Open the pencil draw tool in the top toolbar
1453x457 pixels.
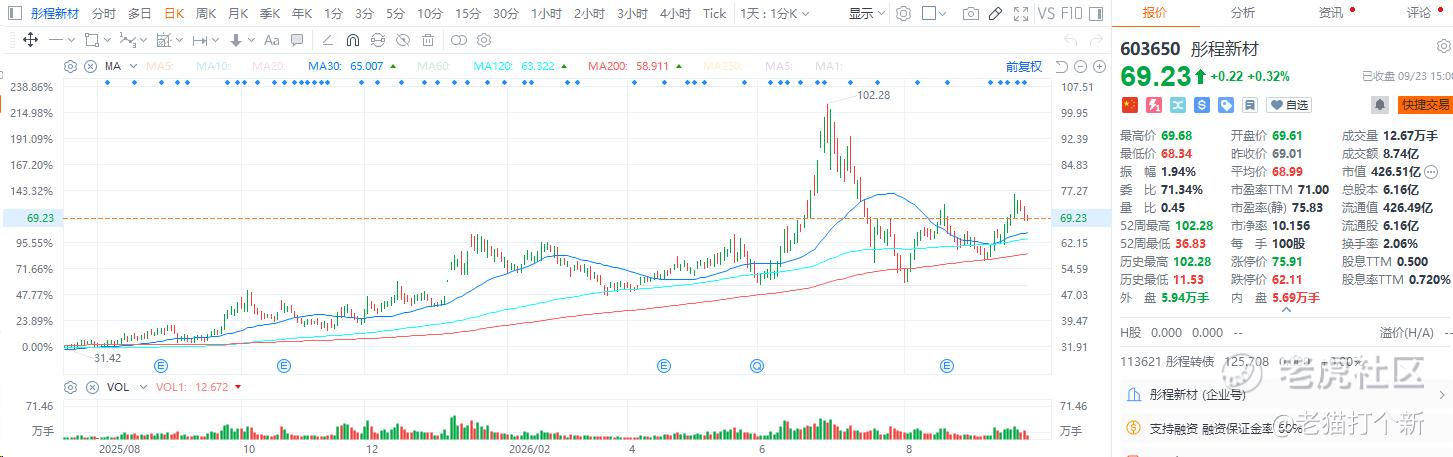point(995,13)
